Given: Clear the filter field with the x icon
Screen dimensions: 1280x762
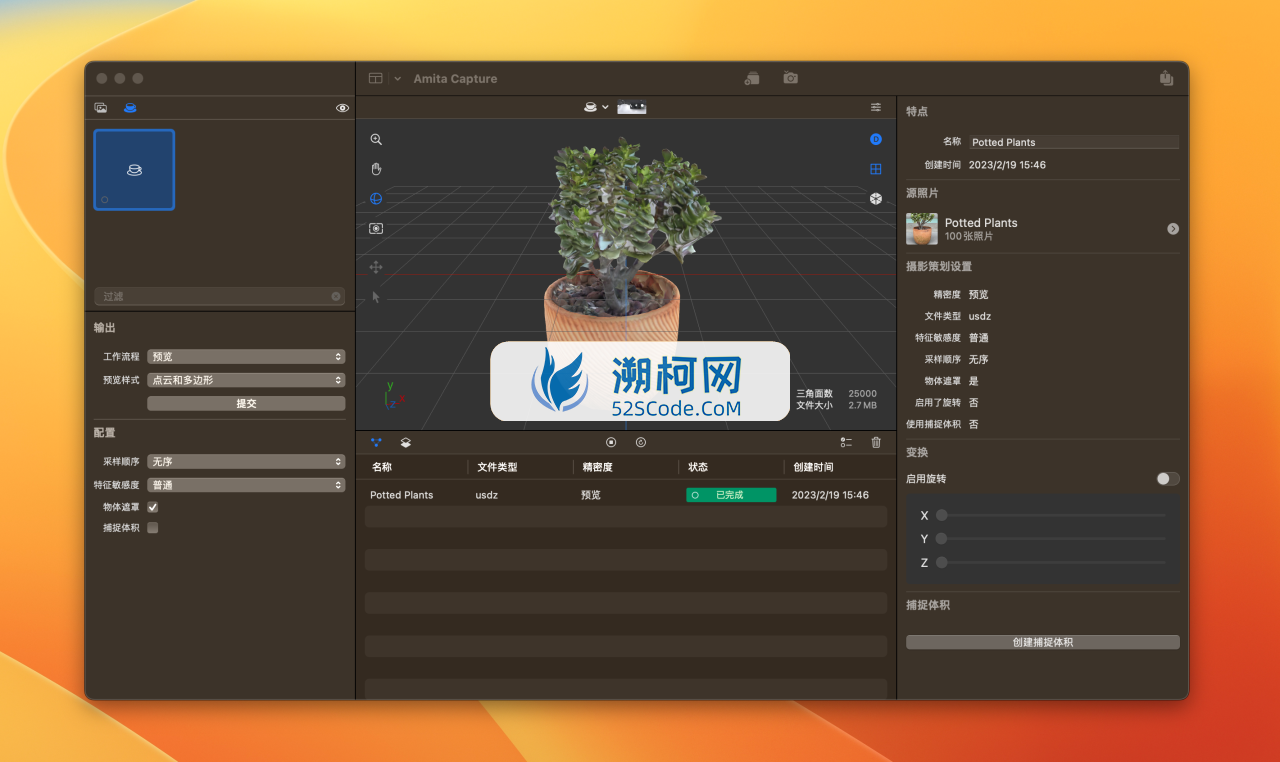Looking at the screenshot, I should click(x=336, y=296).
